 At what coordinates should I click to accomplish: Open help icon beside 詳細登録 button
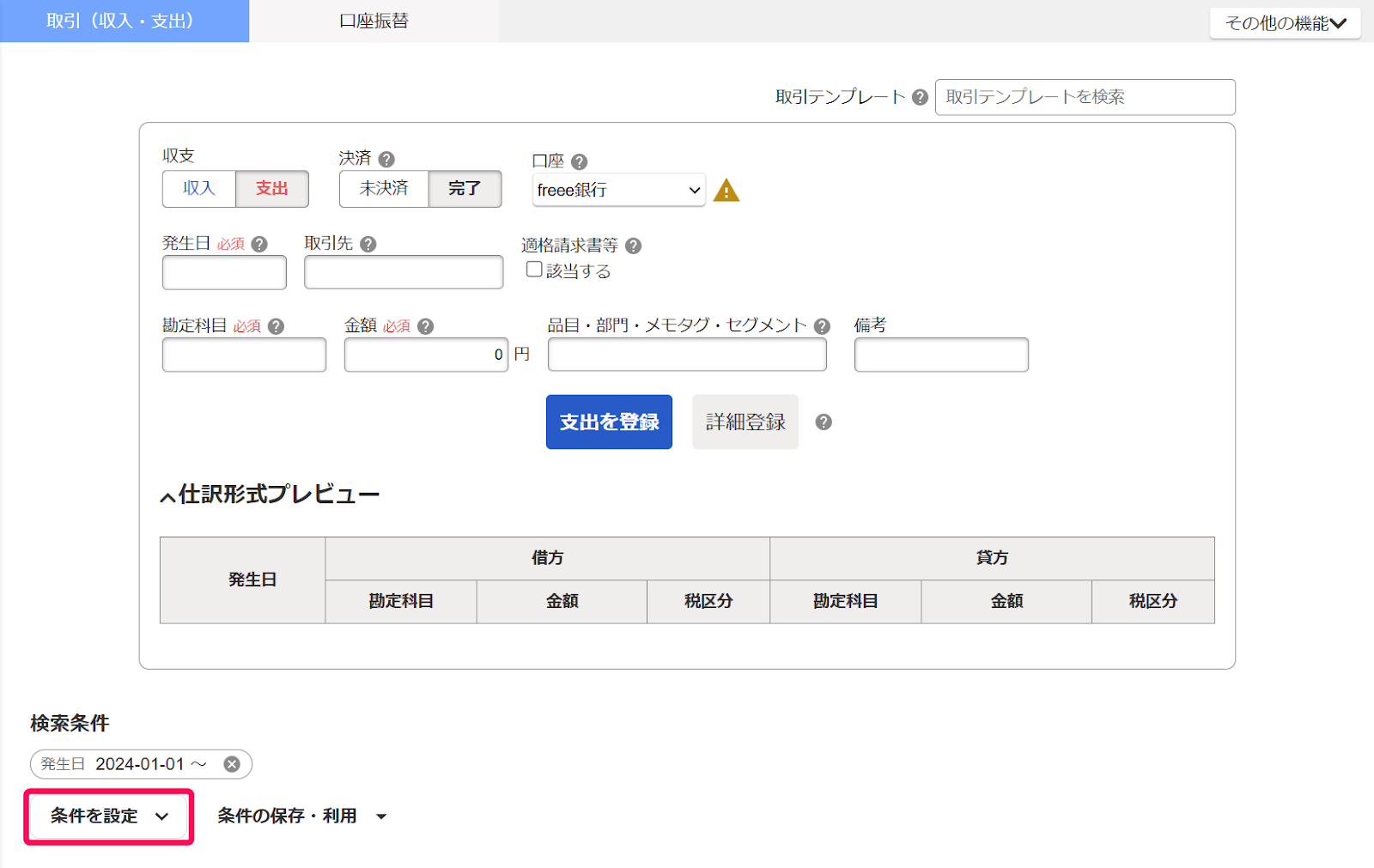tap(824, 422)
